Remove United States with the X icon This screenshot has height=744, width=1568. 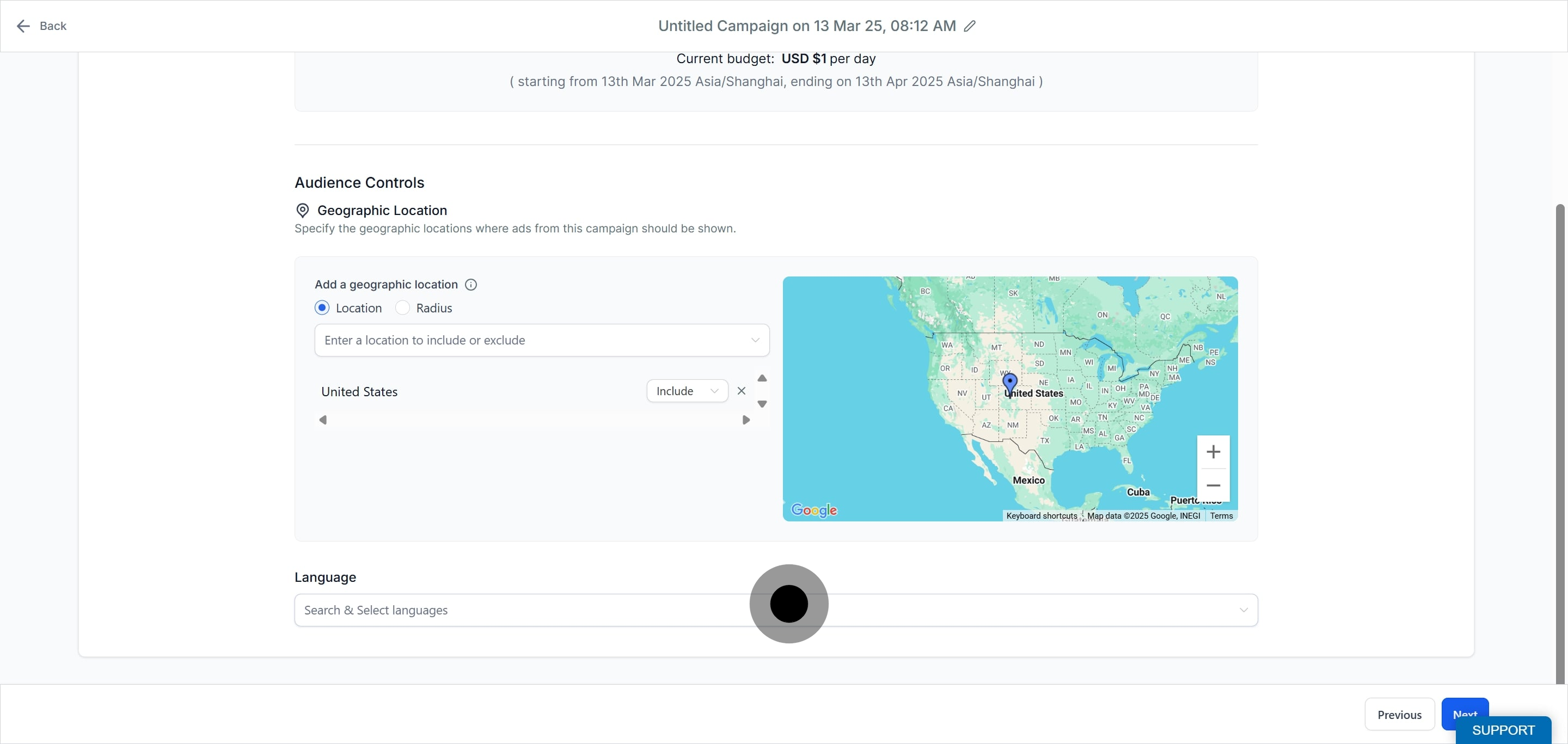coord(741,391)
